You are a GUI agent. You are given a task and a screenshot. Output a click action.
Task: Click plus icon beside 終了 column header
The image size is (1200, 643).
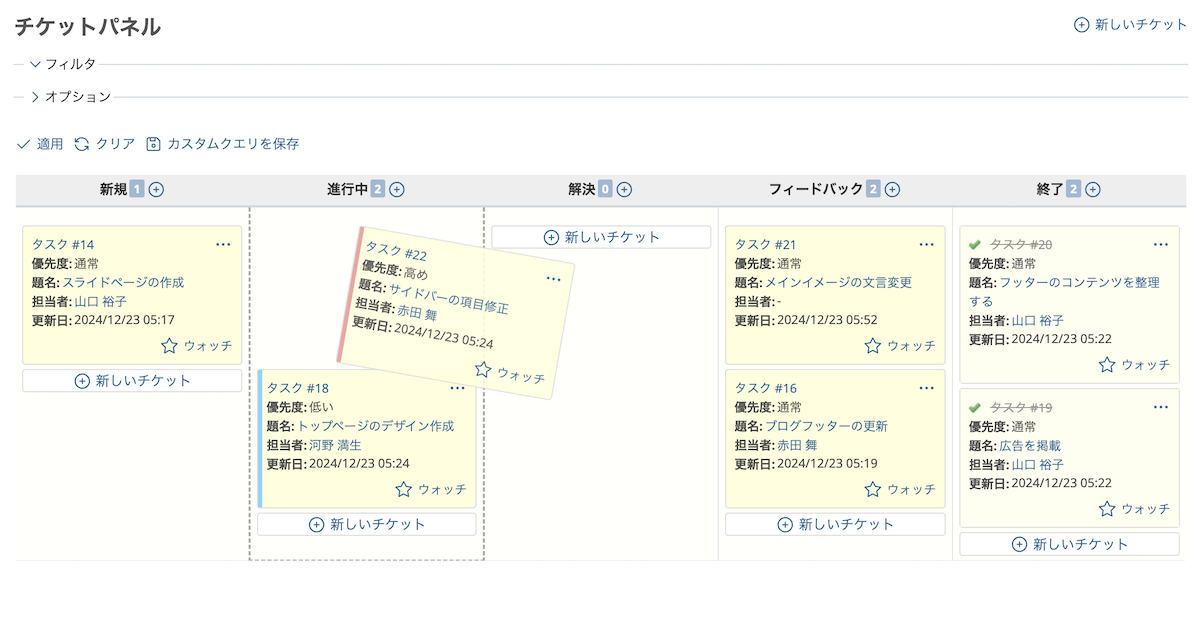tap(1093, 189)
